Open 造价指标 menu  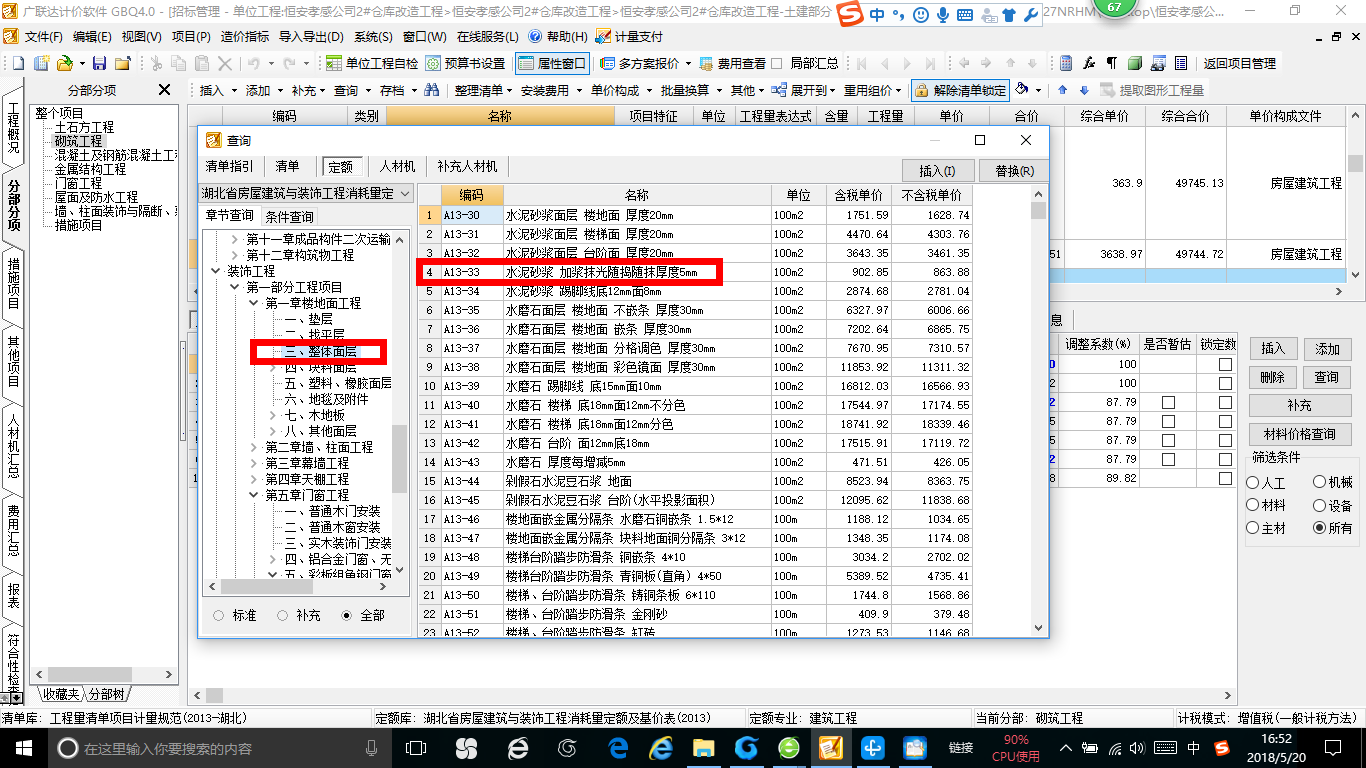(x=244, y=37)
